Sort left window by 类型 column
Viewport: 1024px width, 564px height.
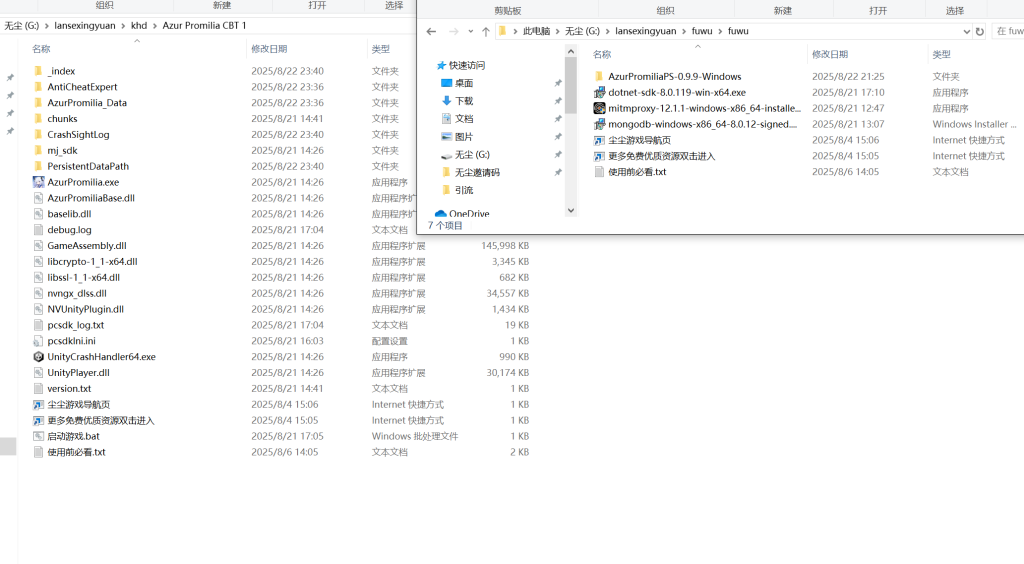tap(381, 49)
